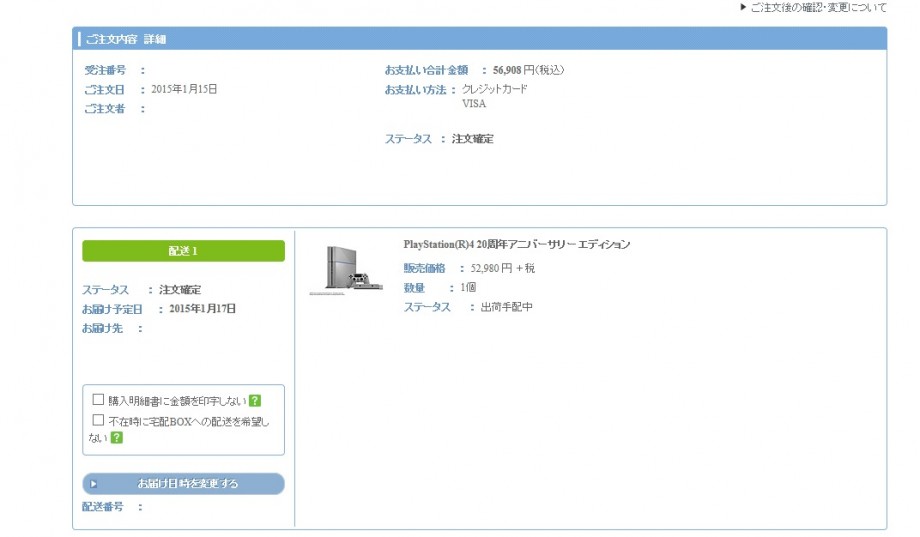
Task: Click payment method クレジットカード
Action: tap(495, 89)
